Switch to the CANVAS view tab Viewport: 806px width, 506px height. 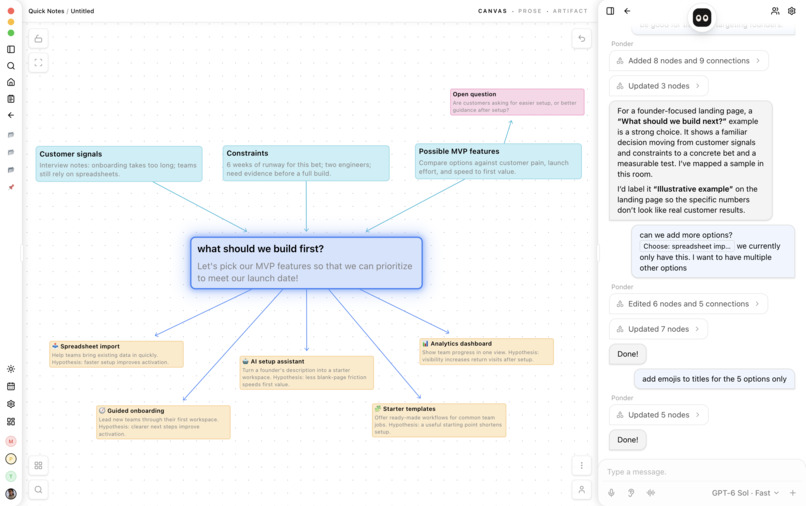[492, 11]
